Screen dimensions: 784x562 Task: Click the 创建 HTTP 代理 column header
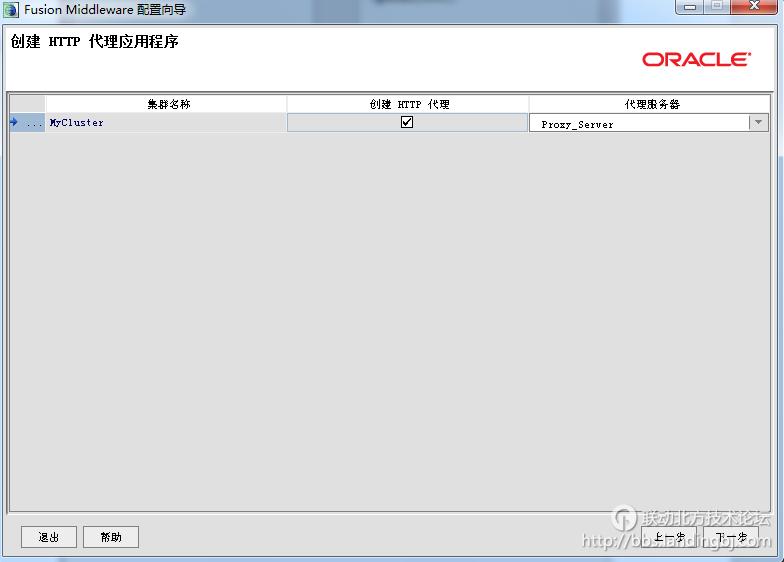tap(408, 104)
